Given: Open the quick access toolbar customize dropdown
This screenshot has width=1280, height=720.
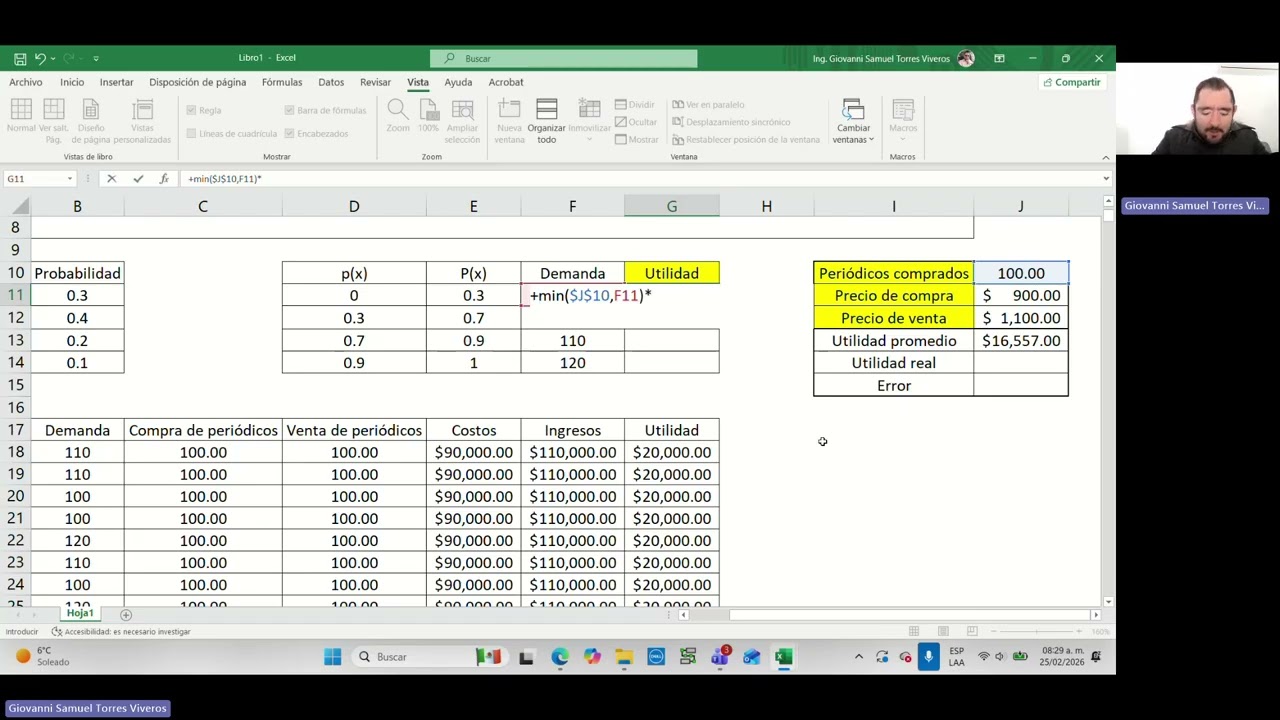Looking at the screenshot, I should (x=96, y=58).
